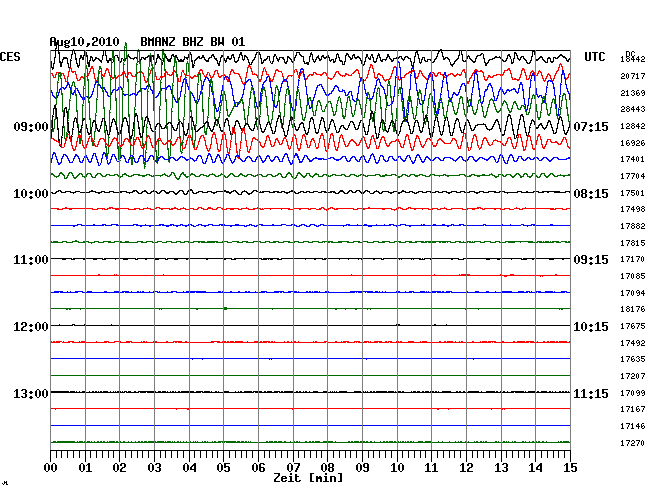Click the DC value "17492"
This screenshot has height=494, width=650.
tap(633, 344)
